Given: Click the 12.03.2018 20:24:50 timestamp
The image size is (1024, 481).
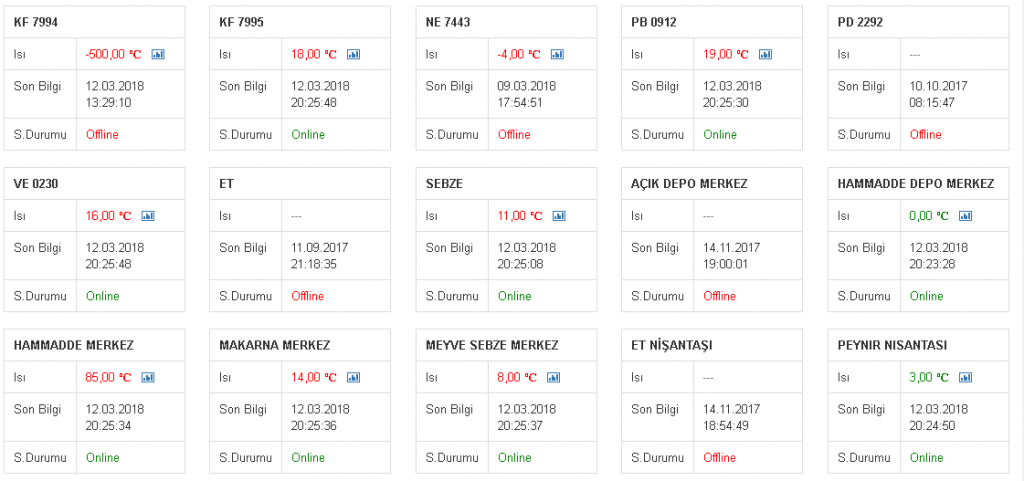Looking at the screenshot, I should (939, 416).
